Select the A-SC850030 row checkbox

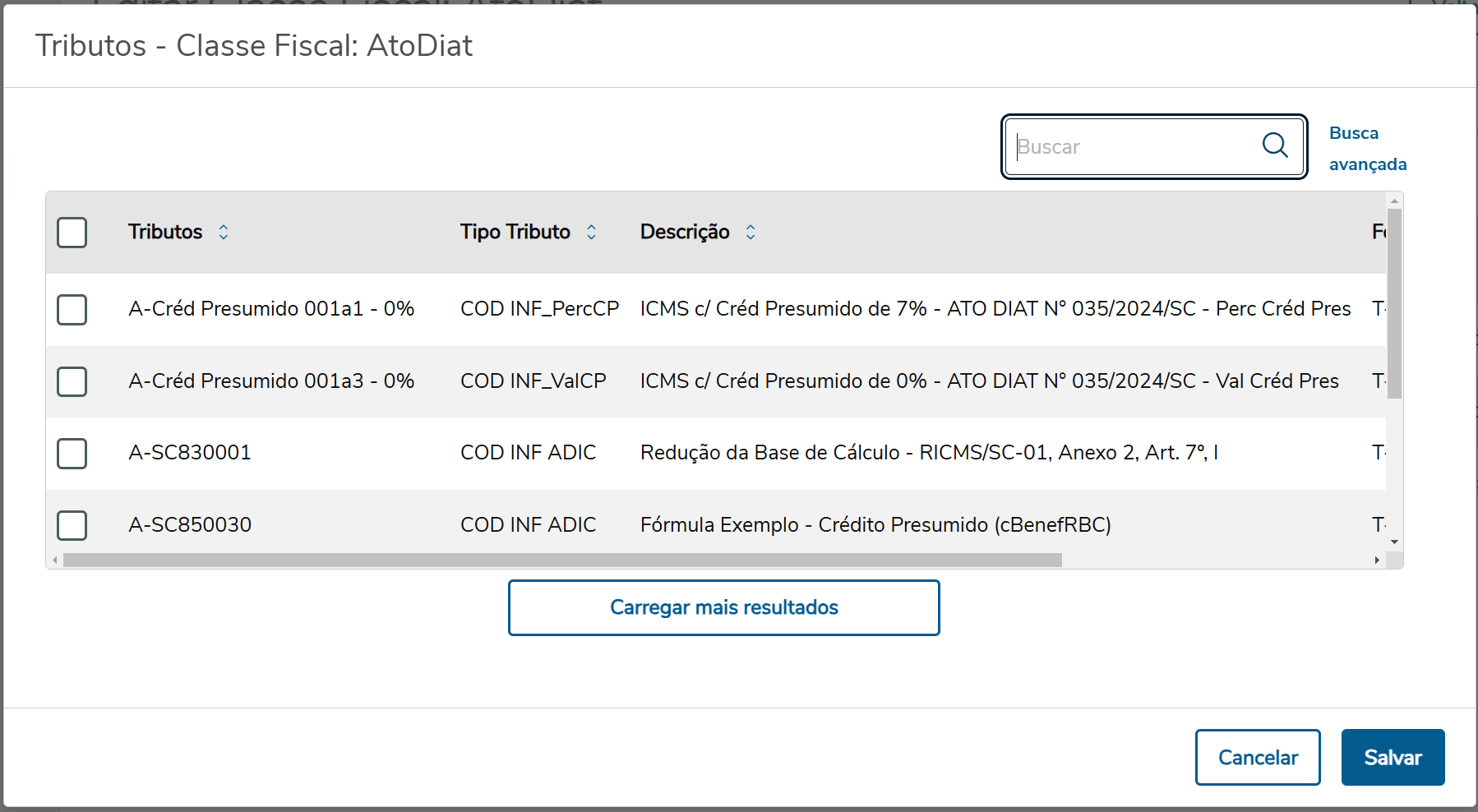point(72,525)
